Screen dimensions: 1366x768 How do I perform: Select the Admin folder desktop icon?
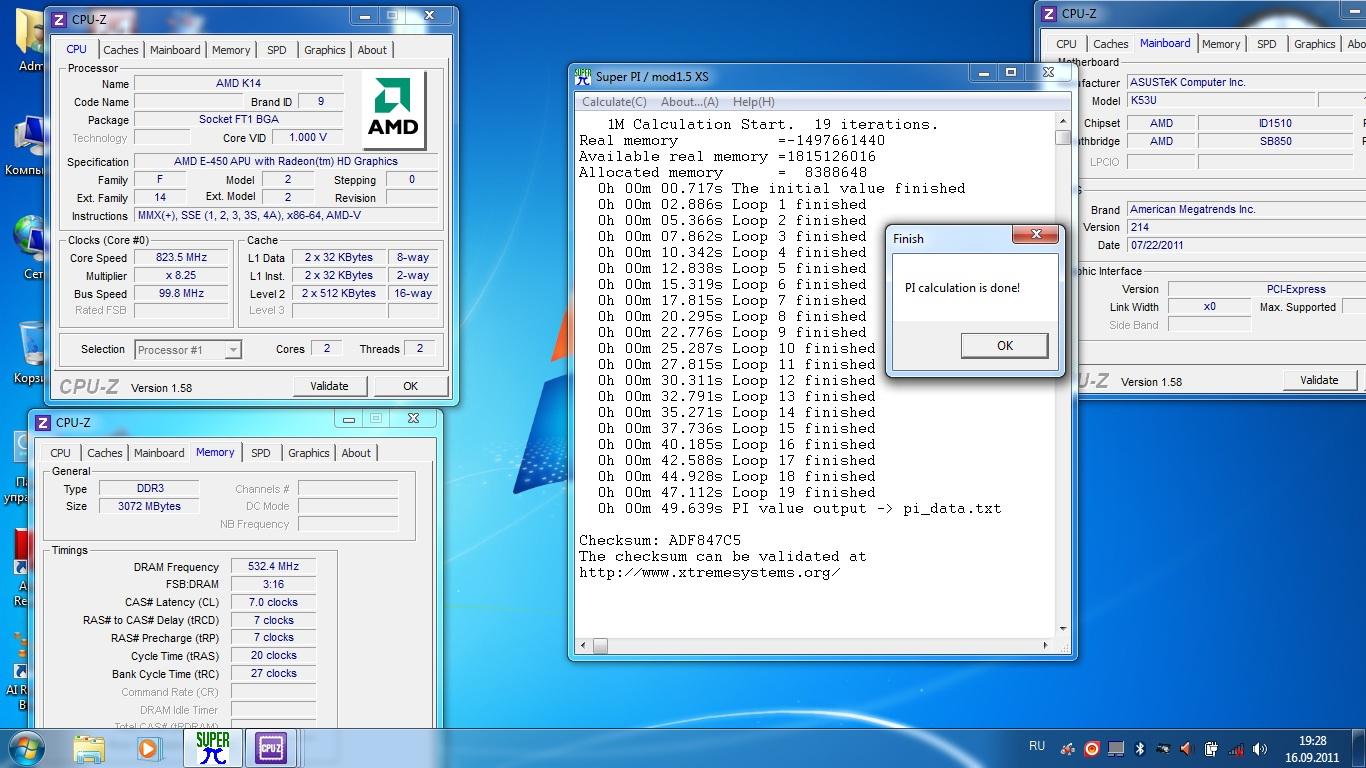click(x=29, y=40)
